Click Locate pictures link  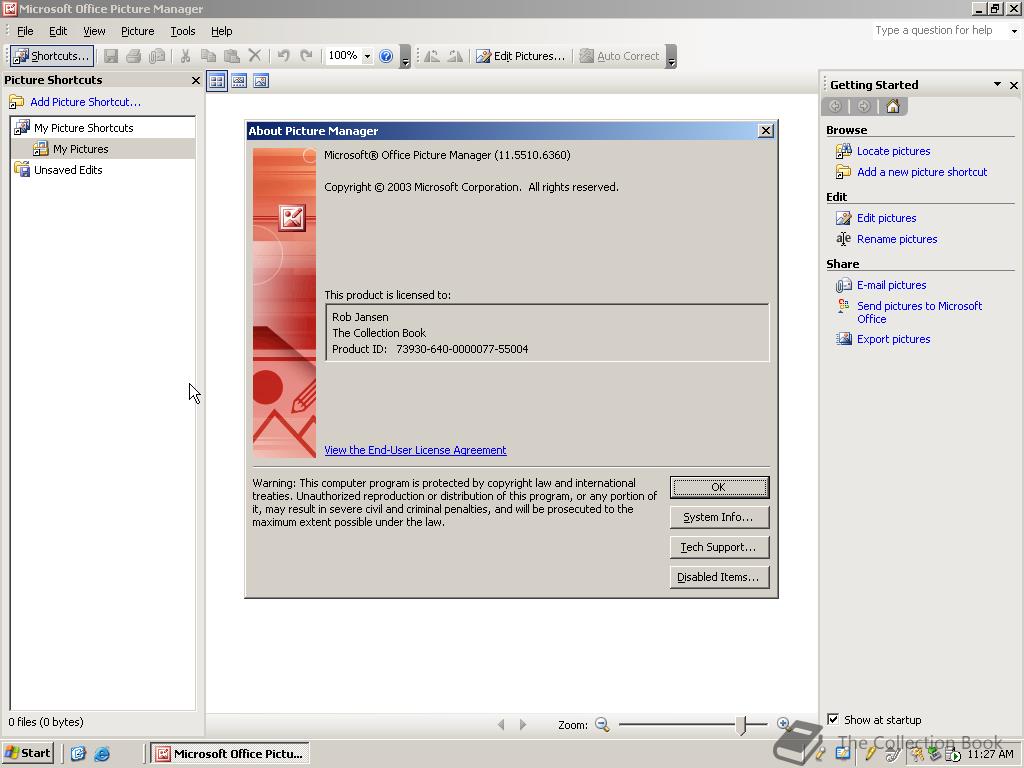click(893, 151)
